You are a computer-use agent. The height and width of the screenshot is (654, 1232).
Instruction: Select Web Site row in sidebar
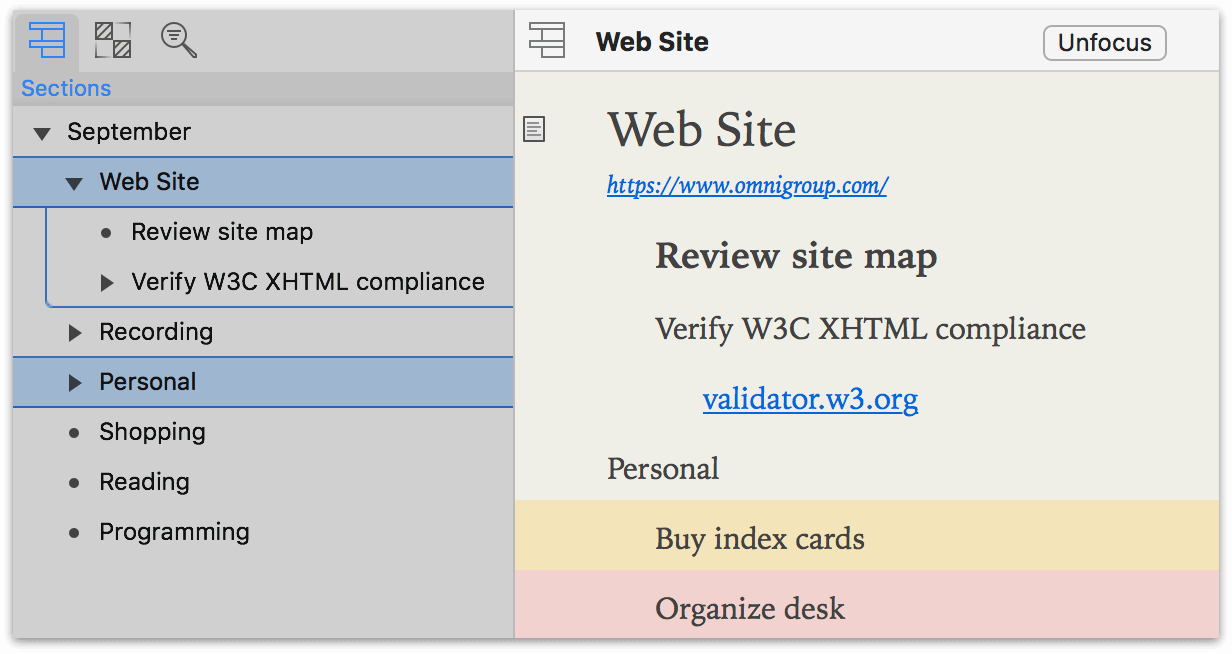pos(263,182)
